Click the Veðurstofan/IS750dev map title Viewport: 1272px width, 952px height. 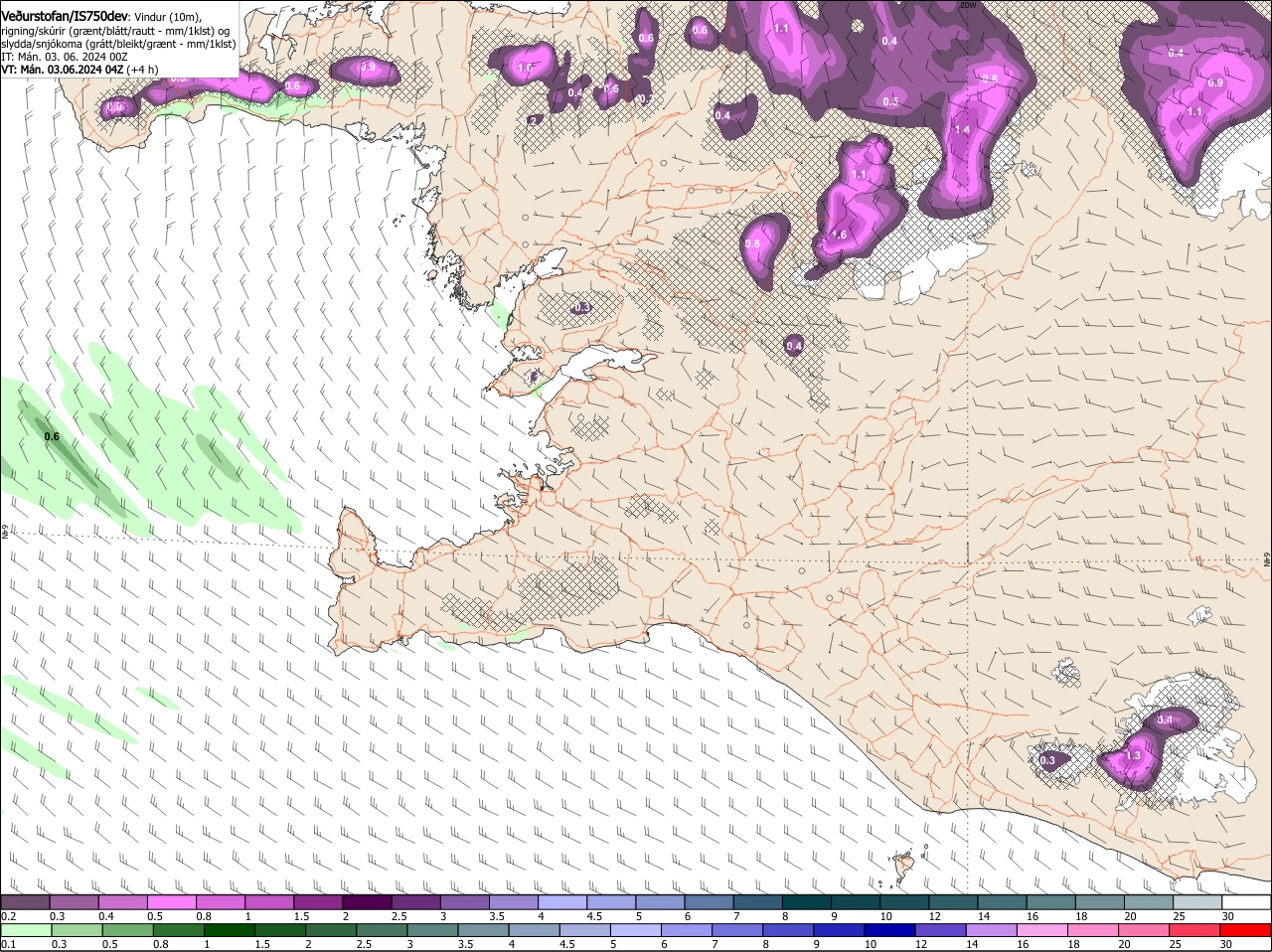tap(66, 15)
